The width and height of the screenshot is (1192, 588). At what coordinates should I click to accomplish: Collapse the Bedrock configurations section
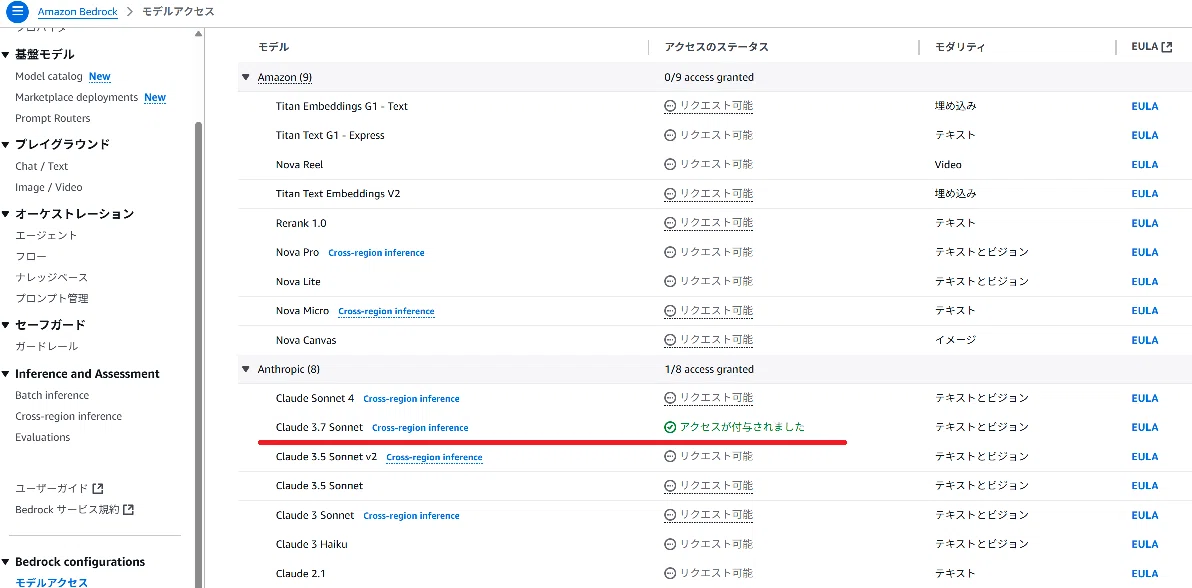tap(5, 562)
